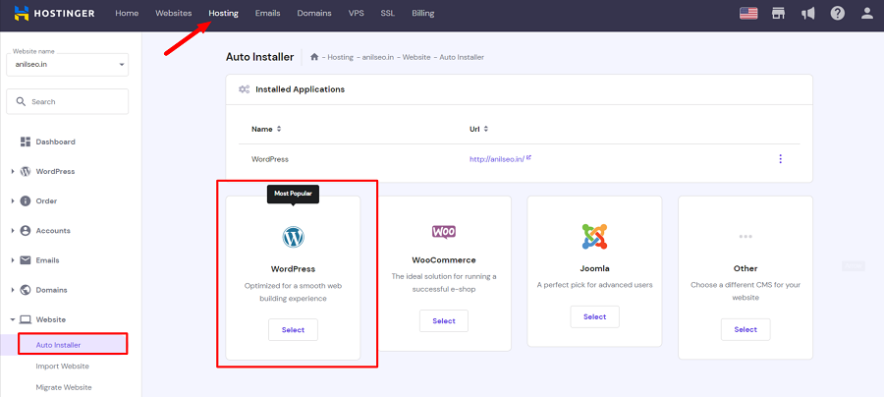The height and width of the screenshot is (397, 884).
Task: Expand the Accounts sidebar section
Action: coord(12,231)
